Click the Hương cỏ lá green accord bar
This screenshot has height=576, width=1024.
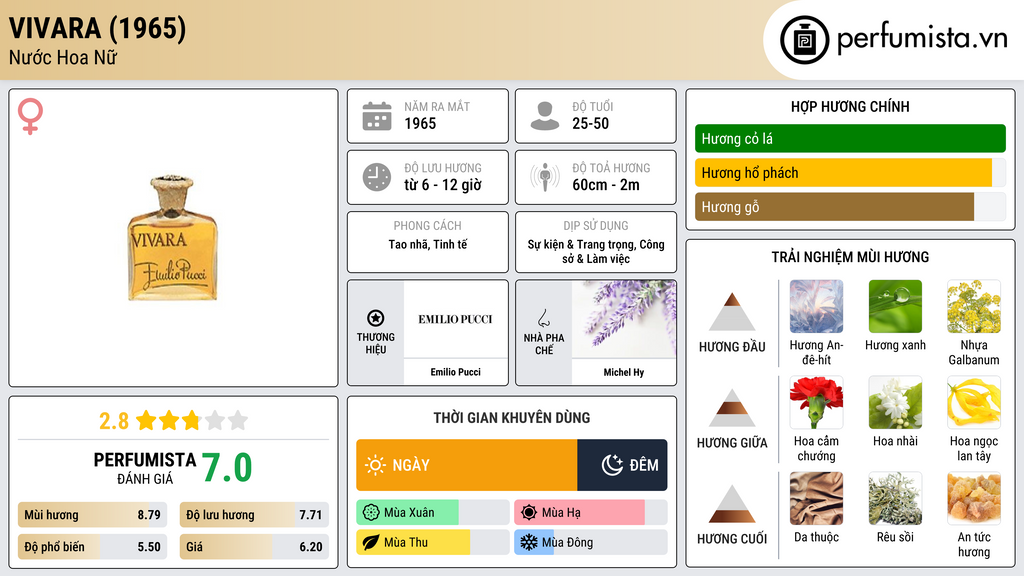coord(850,138)
